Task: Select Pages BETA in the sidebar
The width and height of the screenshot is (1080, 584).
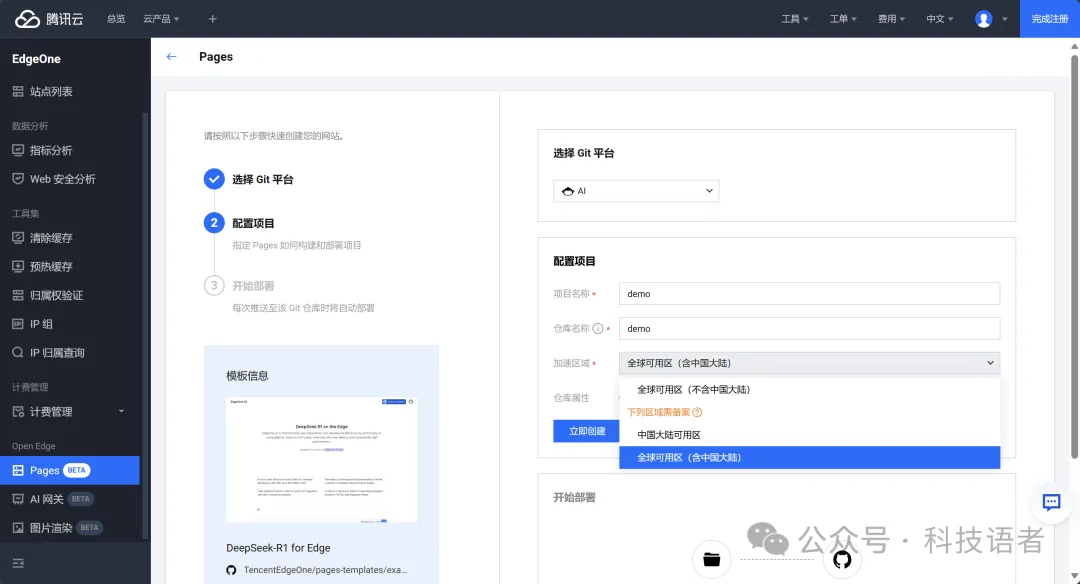Action: point(70,470)
